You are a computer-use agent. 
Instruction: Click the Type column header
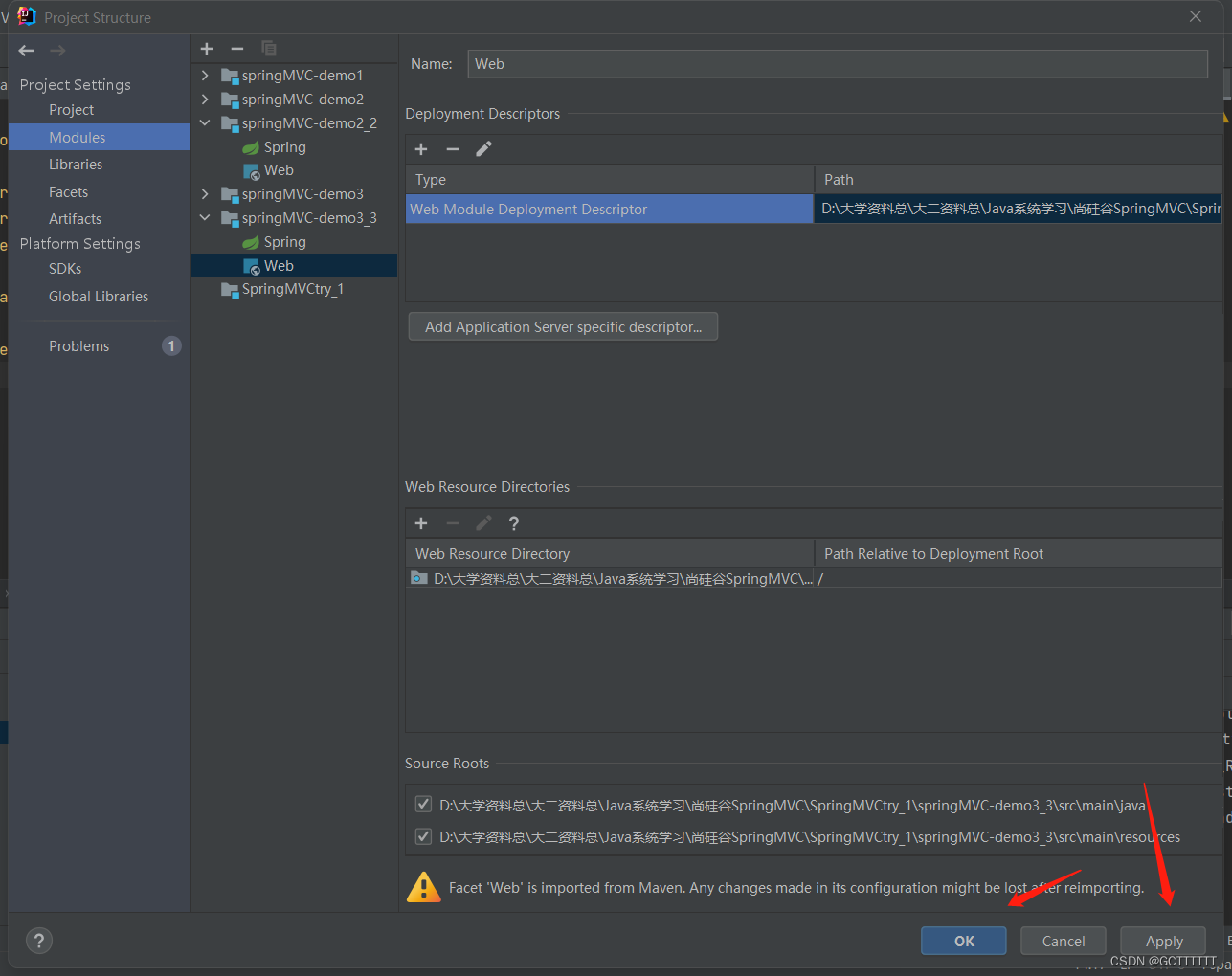pos(610,180)
